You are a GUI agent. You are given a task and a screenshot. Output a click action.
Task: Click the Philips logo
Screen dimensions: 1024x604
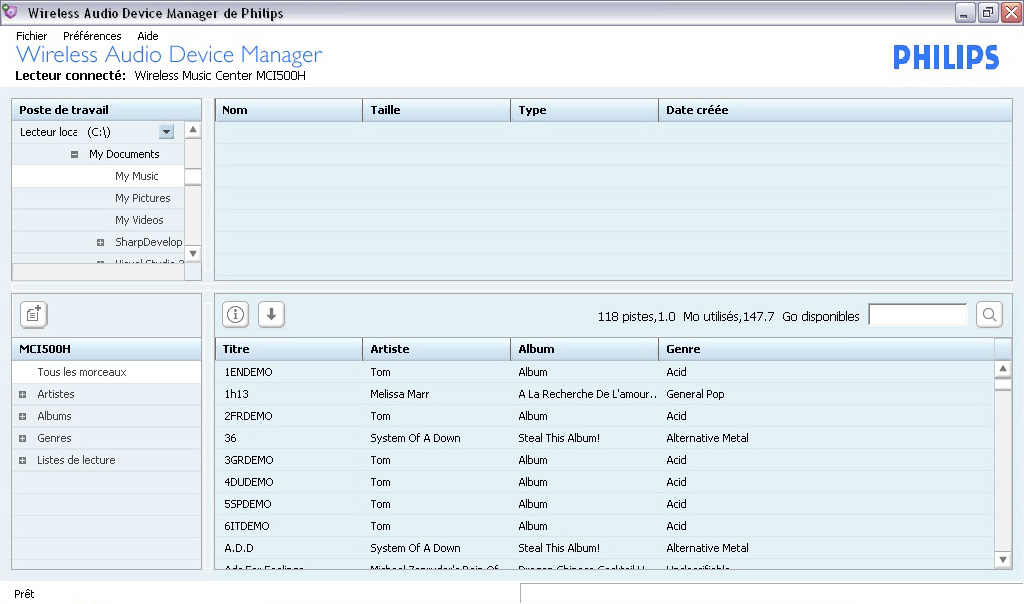tap(945, 58)
